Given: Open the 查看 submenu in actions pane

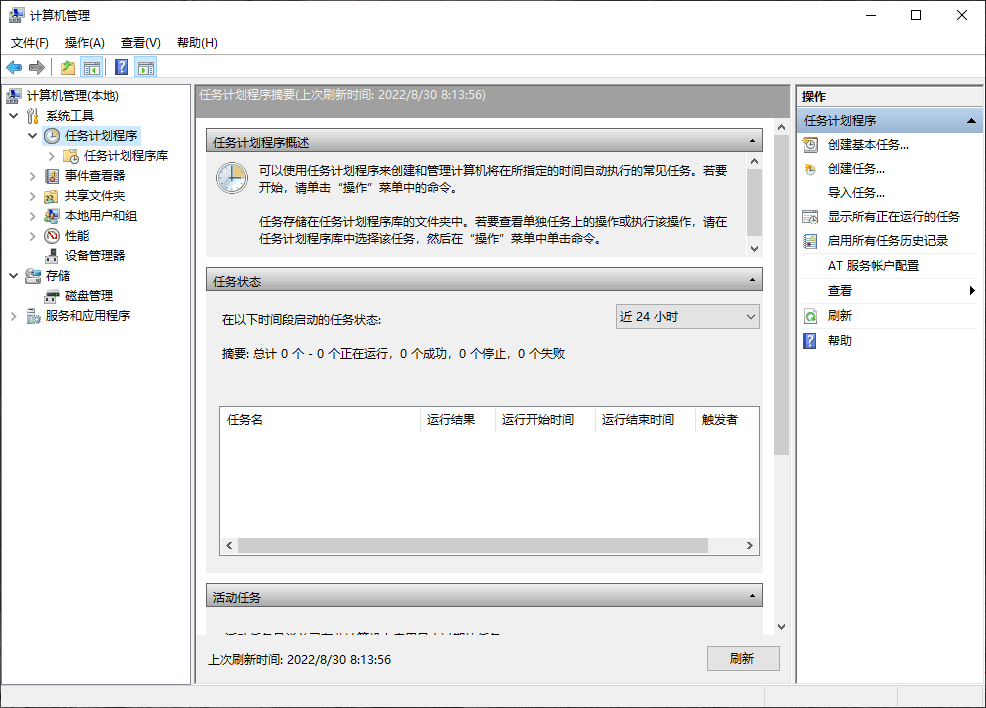Looking at the screenshot, I should click(890, 290).
